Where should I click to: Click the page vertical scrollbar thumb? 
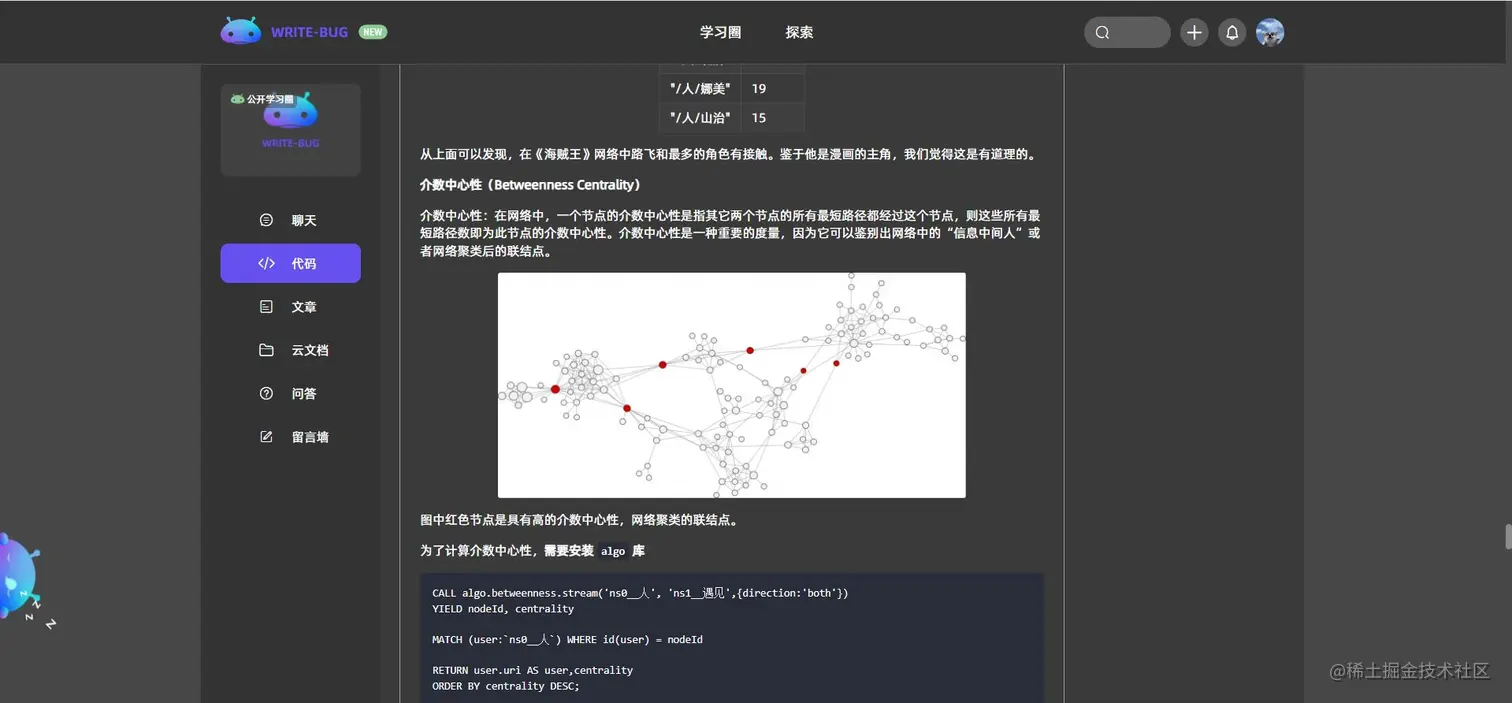click(x=1507, y=536)
